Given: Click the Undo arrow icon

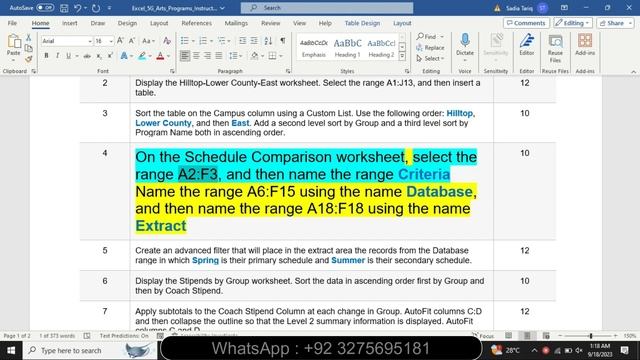Looking at the screenshot, I should tap(78, 8).
